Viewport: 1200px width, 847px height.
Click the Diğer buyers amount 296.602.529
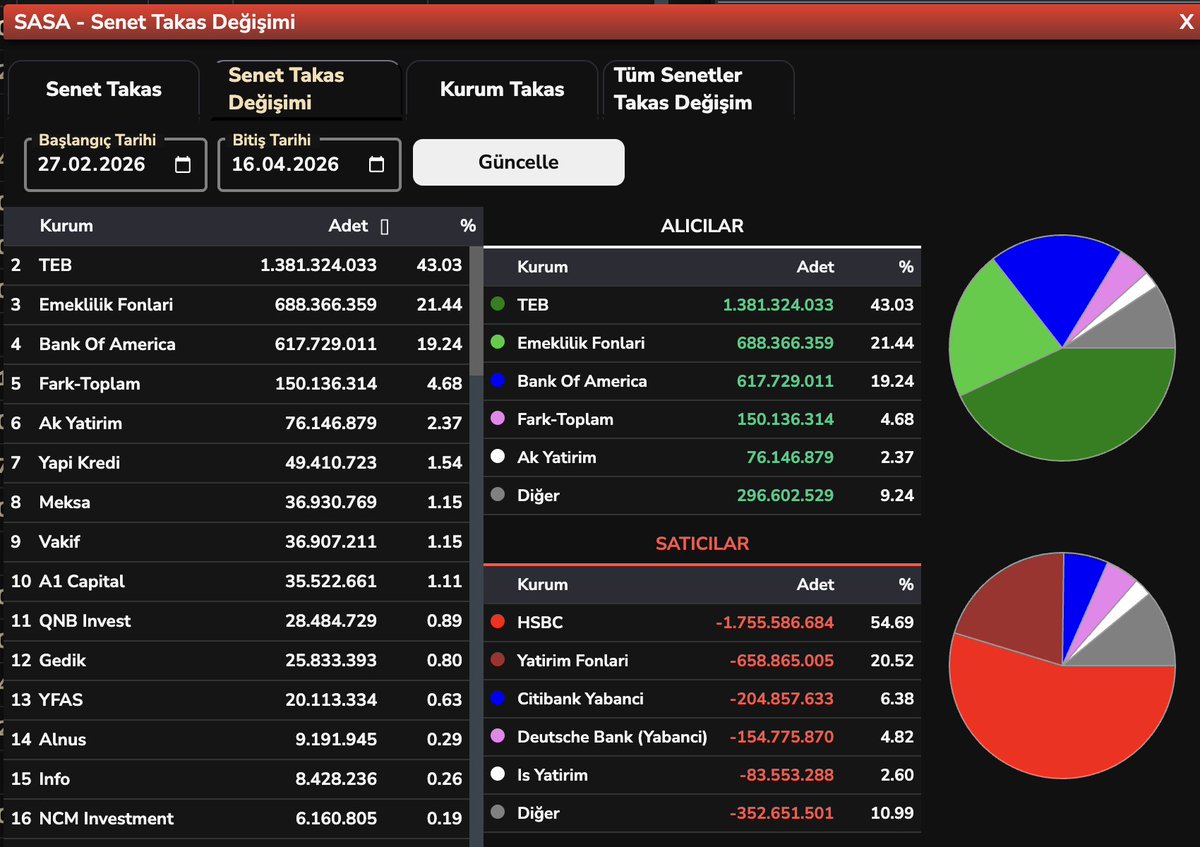(x=785, y=495)
